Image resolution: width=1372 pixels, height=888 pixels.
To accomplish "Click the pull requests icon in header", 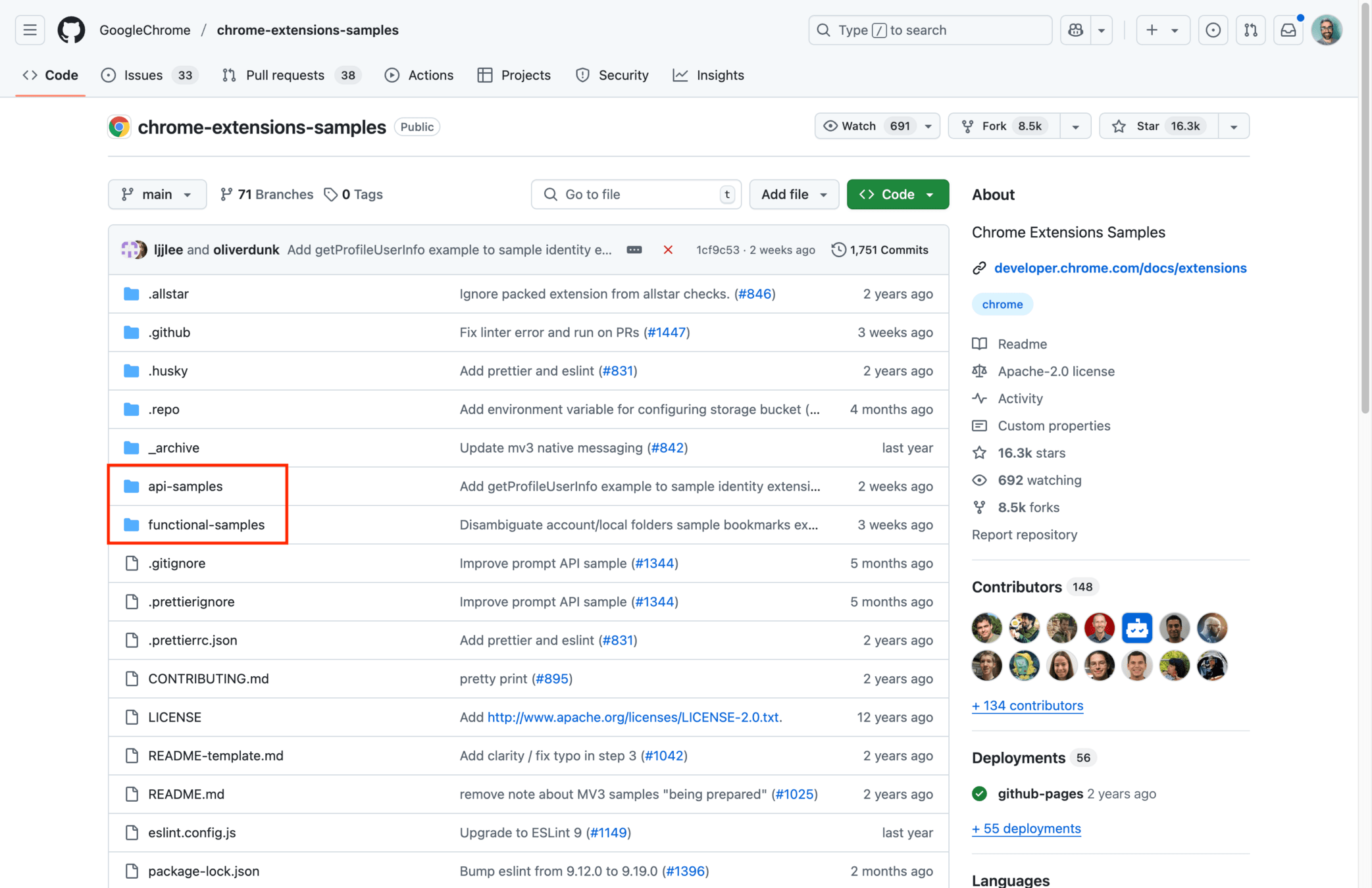I will pos(1250,30).
